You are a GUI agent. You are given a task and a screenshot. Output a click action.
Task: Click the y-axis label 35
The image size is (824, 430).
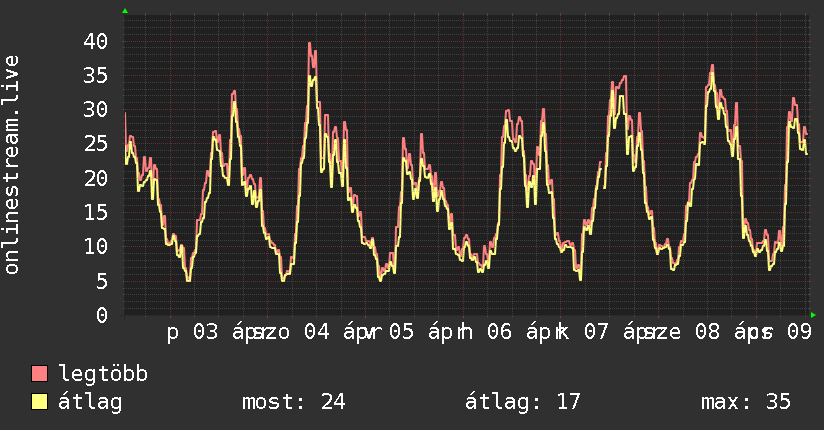click(96, 75)
